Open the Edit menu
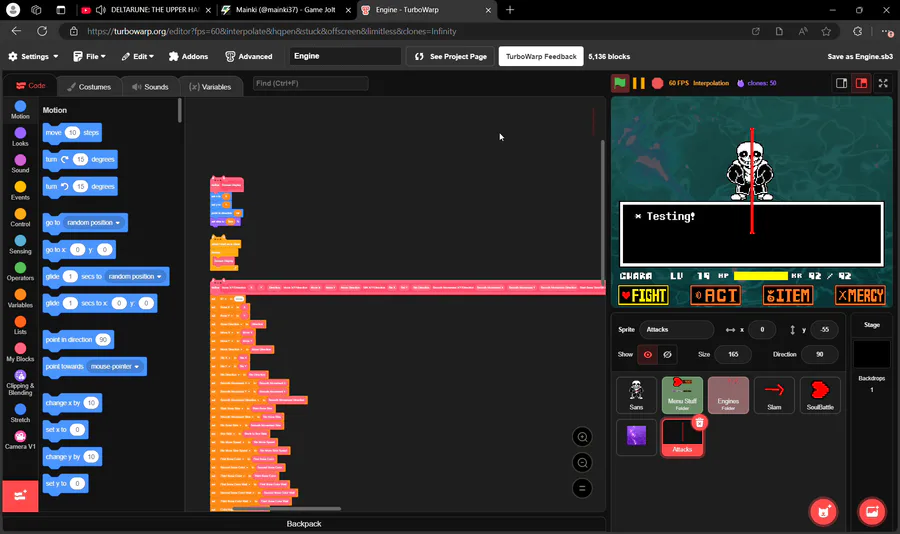This screenshot has height=534, width=900. pos(138,56)
